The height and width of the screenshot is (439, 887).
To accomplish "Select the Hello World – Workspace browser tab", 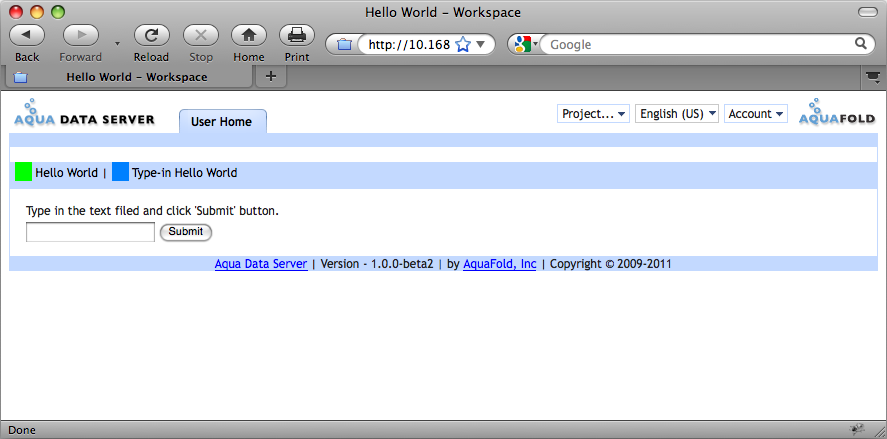I will click(x=136, y=77).
